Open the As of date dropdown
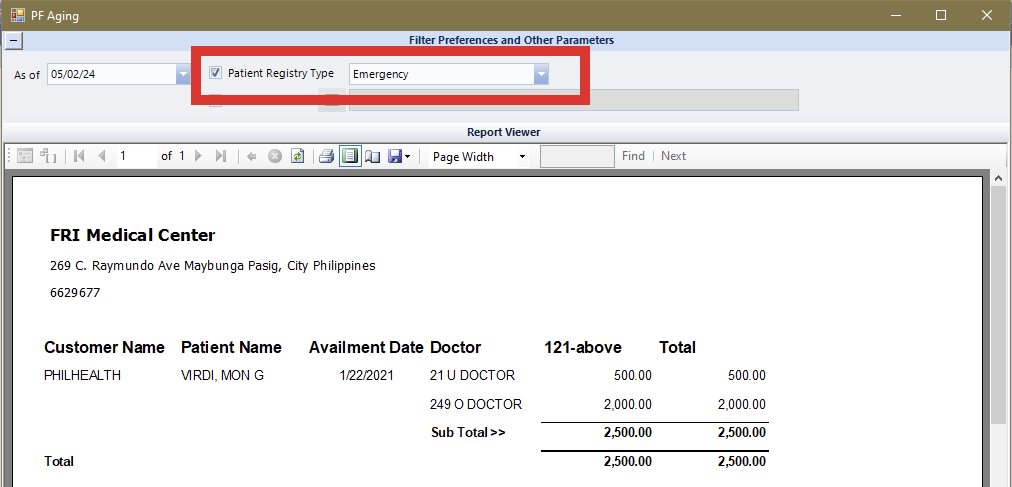1012x487 pixels. 183,74
